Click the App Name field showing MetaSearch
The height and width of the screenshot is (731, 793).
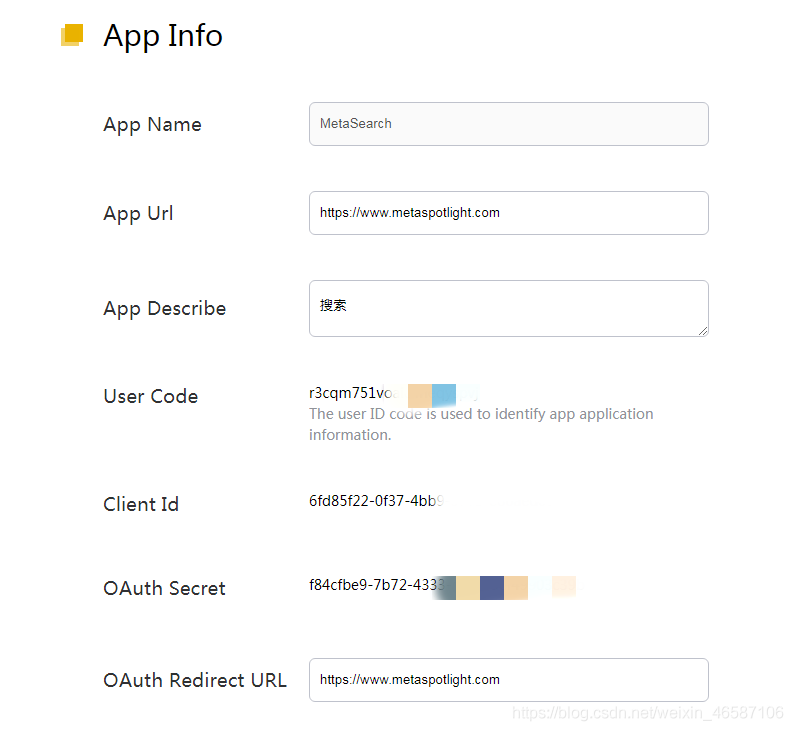509,124
